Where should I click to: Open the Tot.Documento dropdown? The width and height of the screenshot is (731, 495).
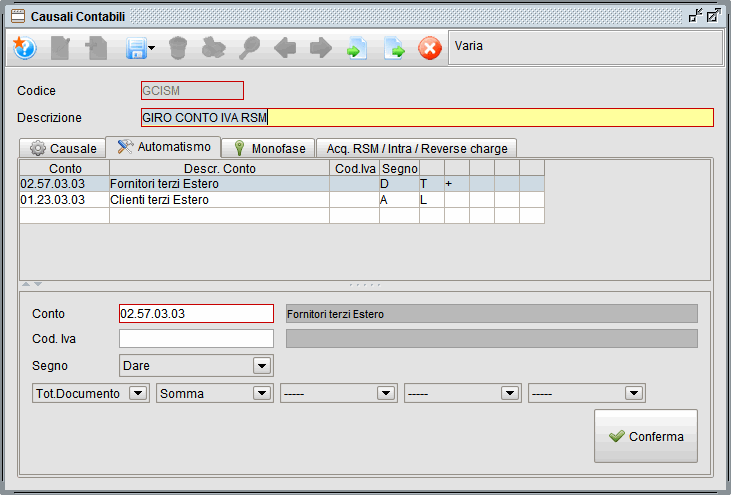click(x=90, y=393)
